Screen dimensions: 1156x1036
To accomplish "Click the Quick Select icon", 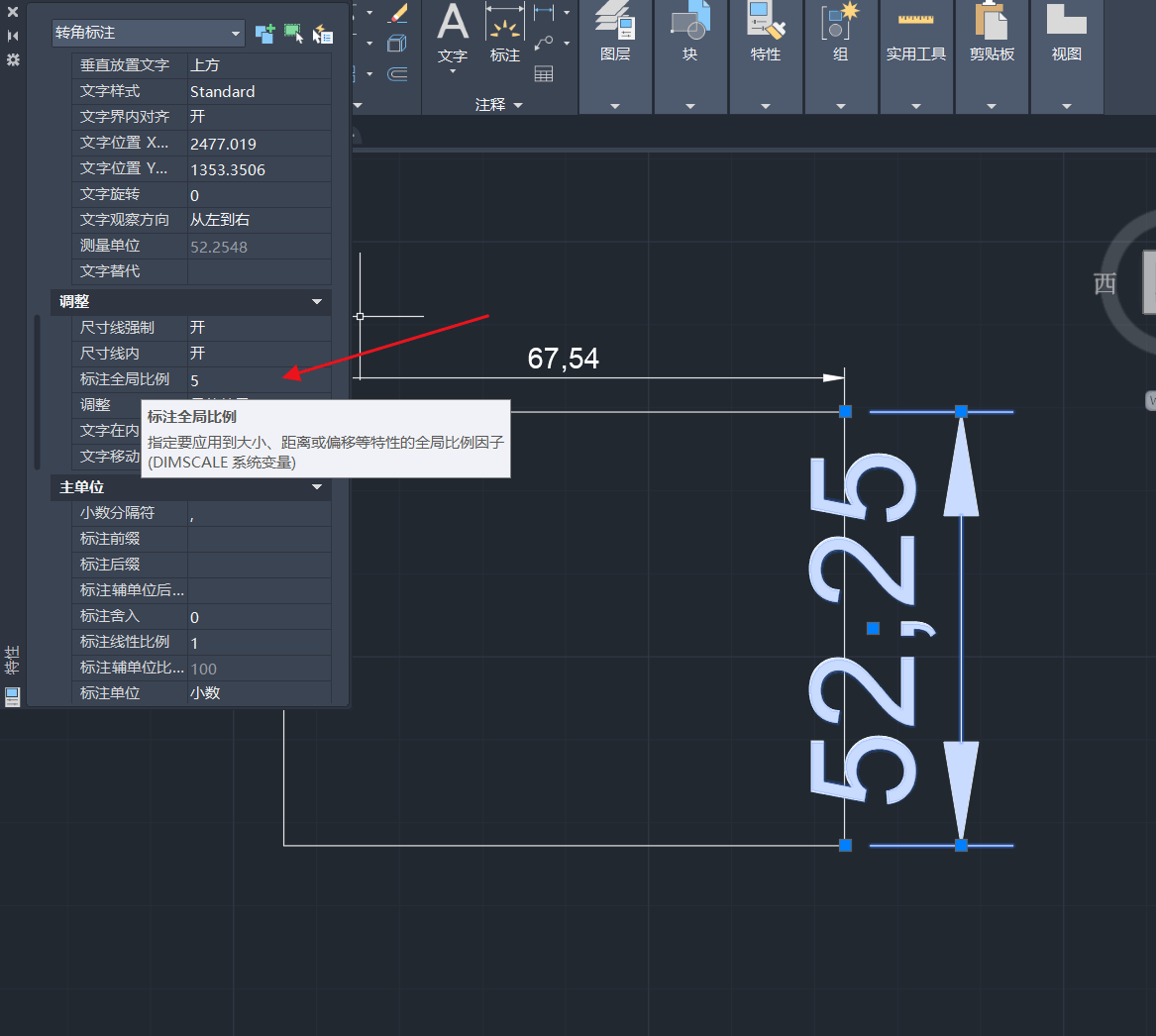I will tap(322, 34).
